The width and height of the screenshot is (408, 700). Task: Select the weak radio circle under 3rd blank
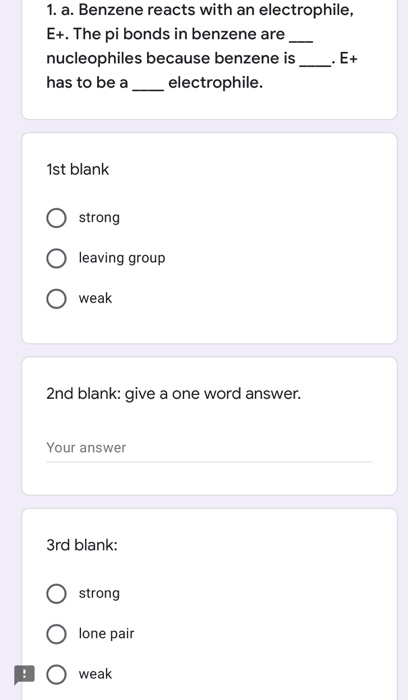[56, 674]
